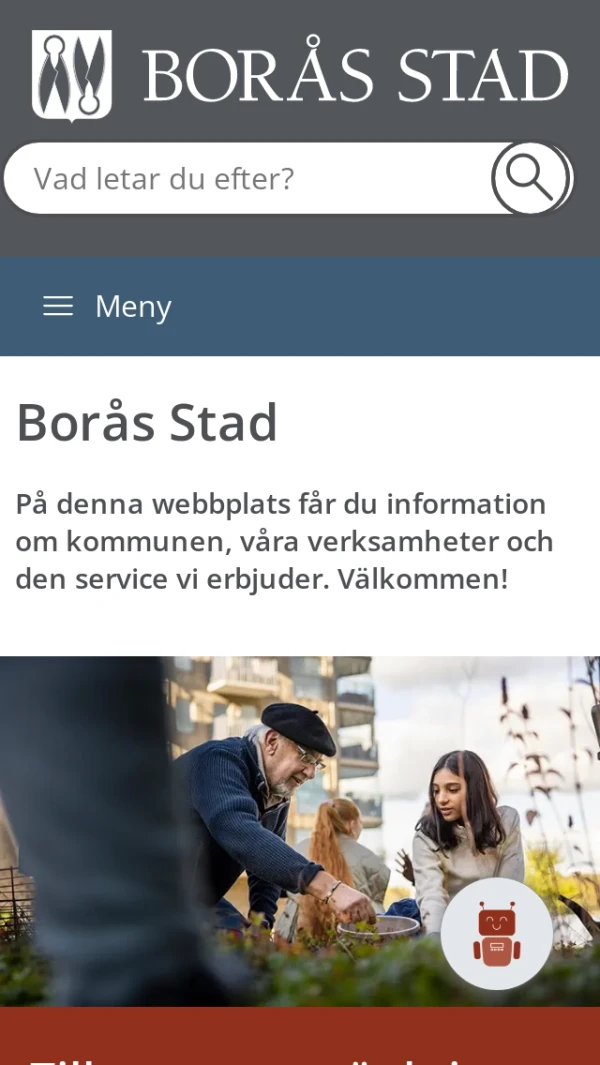Tap the Meny label
This screenshot has height=1065, width=600.
tap(133, 306)
